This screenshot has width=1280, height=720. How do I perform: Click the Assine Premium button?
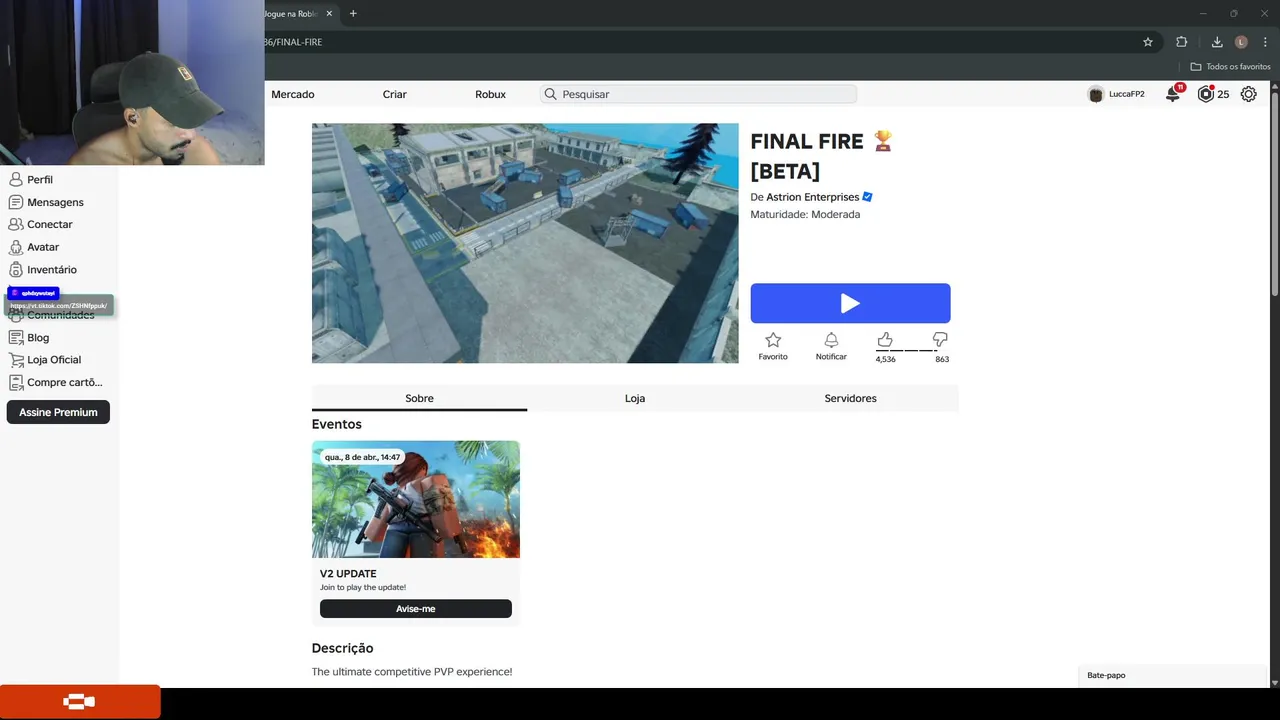pyautogui.click(x=58, y=412)
